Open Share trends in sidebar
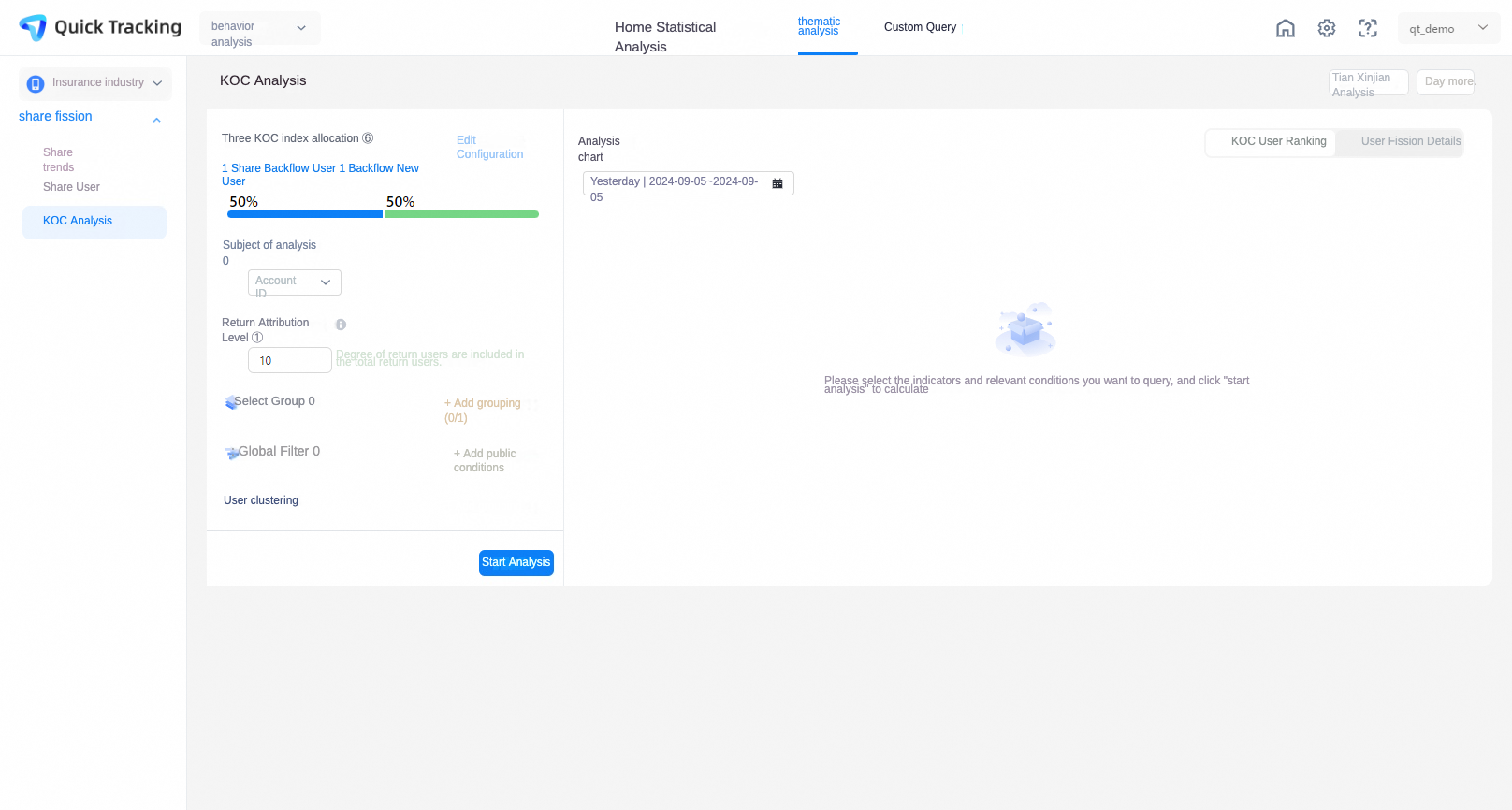This screenshot has height=810, width=1512. pyautogui.click(x=58, y=160)
